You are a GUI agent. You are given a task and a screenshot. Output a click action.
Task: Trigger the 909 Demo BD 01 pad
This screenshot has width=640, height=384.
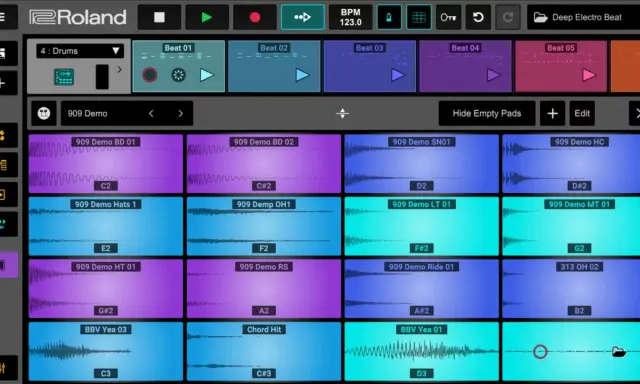point(106,164)
